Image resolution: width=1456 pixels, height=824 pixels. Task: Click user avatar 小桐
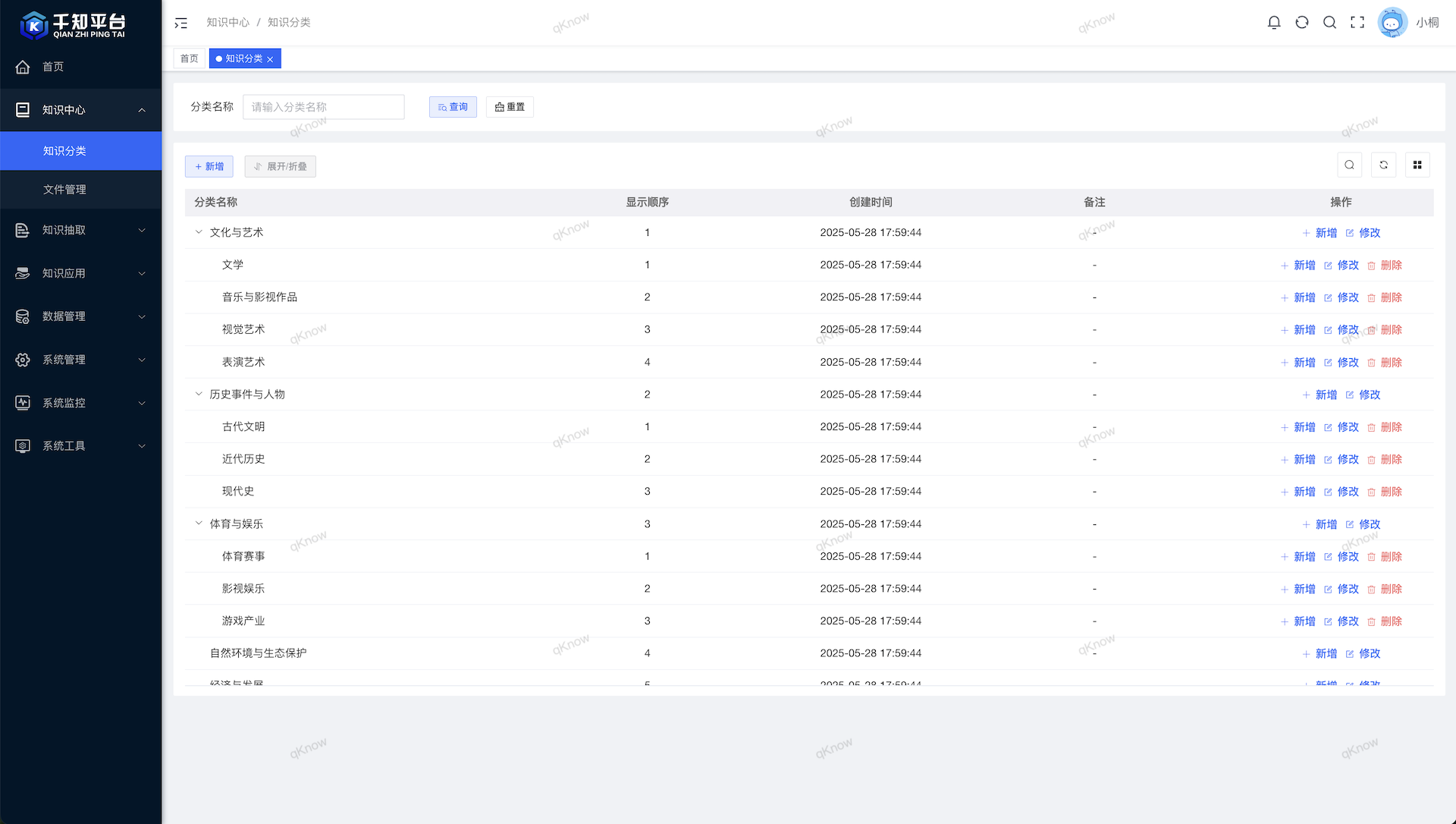coord(1392,23)
